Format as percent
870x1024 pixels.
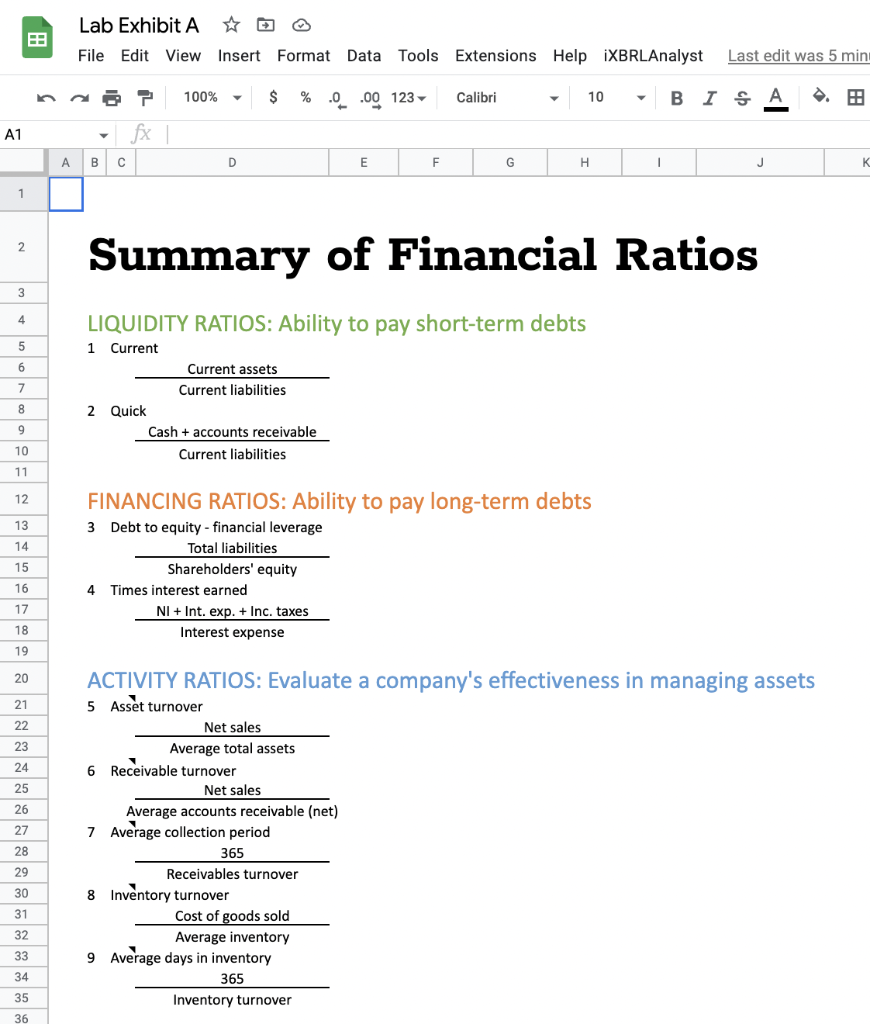pos(305,97)
